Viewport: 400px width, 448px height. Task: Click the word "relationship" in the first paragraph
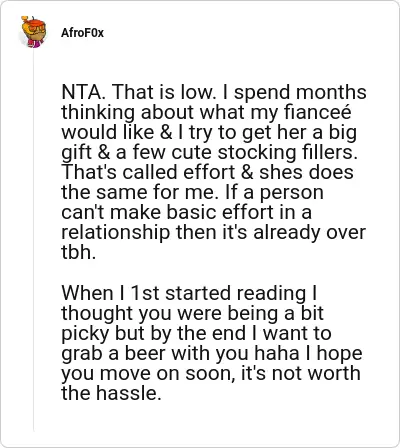115,232
